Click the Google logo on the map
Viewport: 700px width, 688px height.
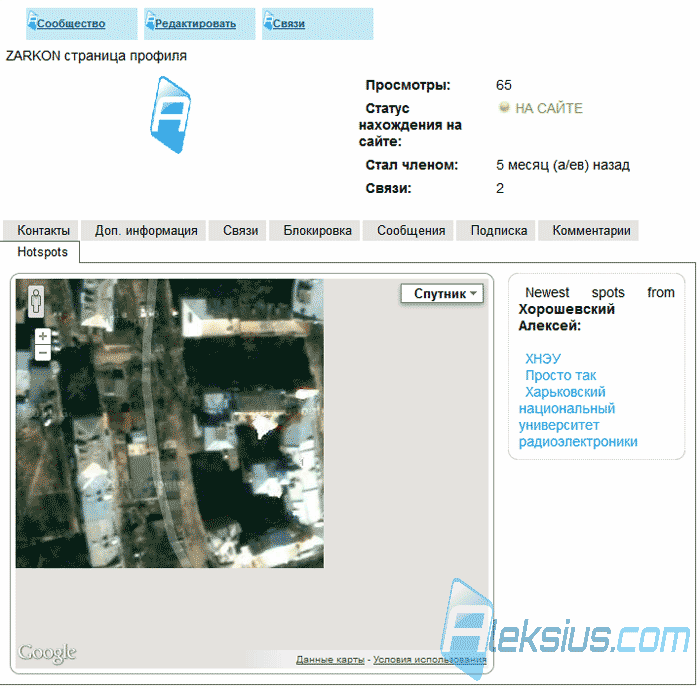point(47,653)
